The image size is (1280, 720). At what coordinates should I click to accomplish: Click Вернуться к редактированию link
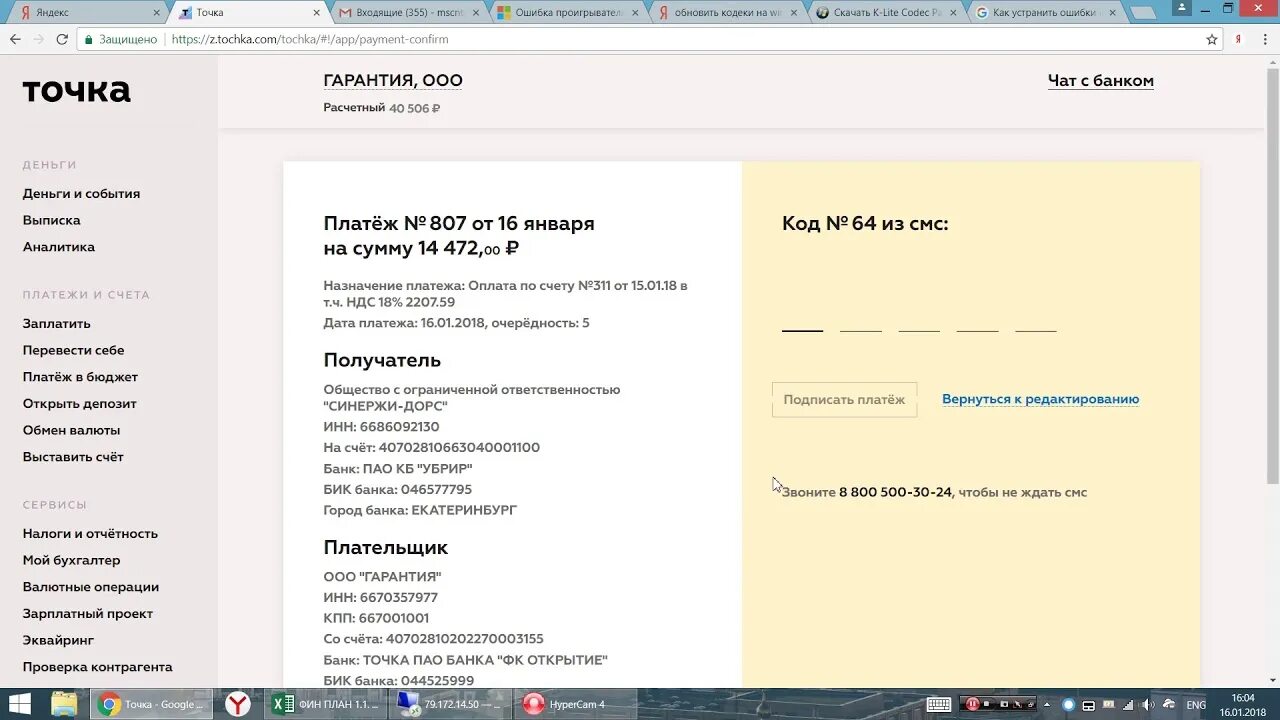click(x=1040, y=399)
